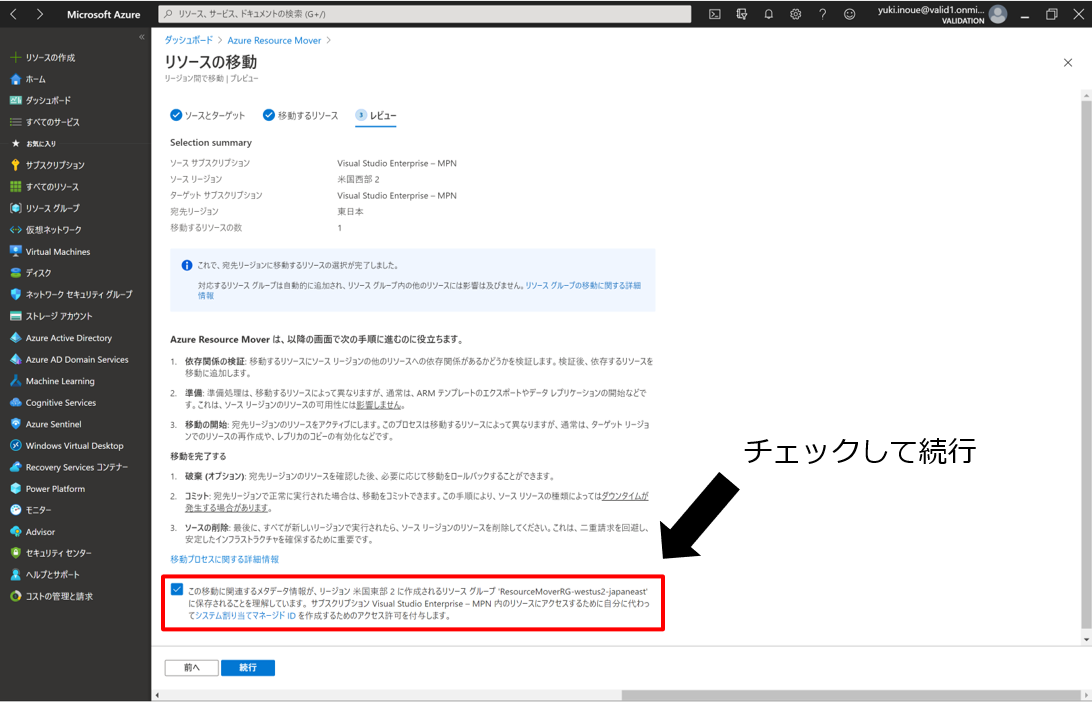The width and height of the screenshot is (1092, 702).
Task: Open the Subscriptions key icon
Action: pyautogui.click(x=15, y=165)
